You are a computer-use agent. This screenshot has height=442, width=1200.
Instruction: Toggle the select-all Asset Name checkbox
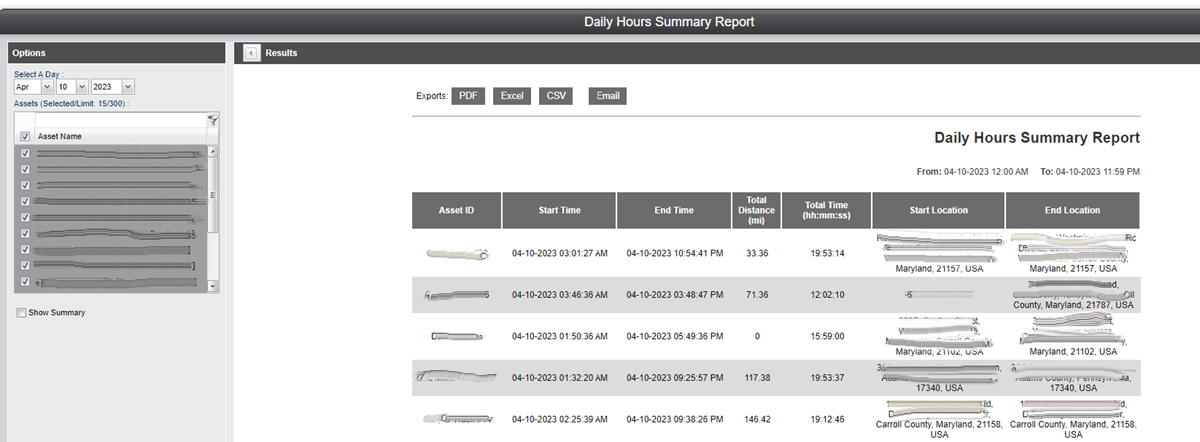(x=24, y=136)
